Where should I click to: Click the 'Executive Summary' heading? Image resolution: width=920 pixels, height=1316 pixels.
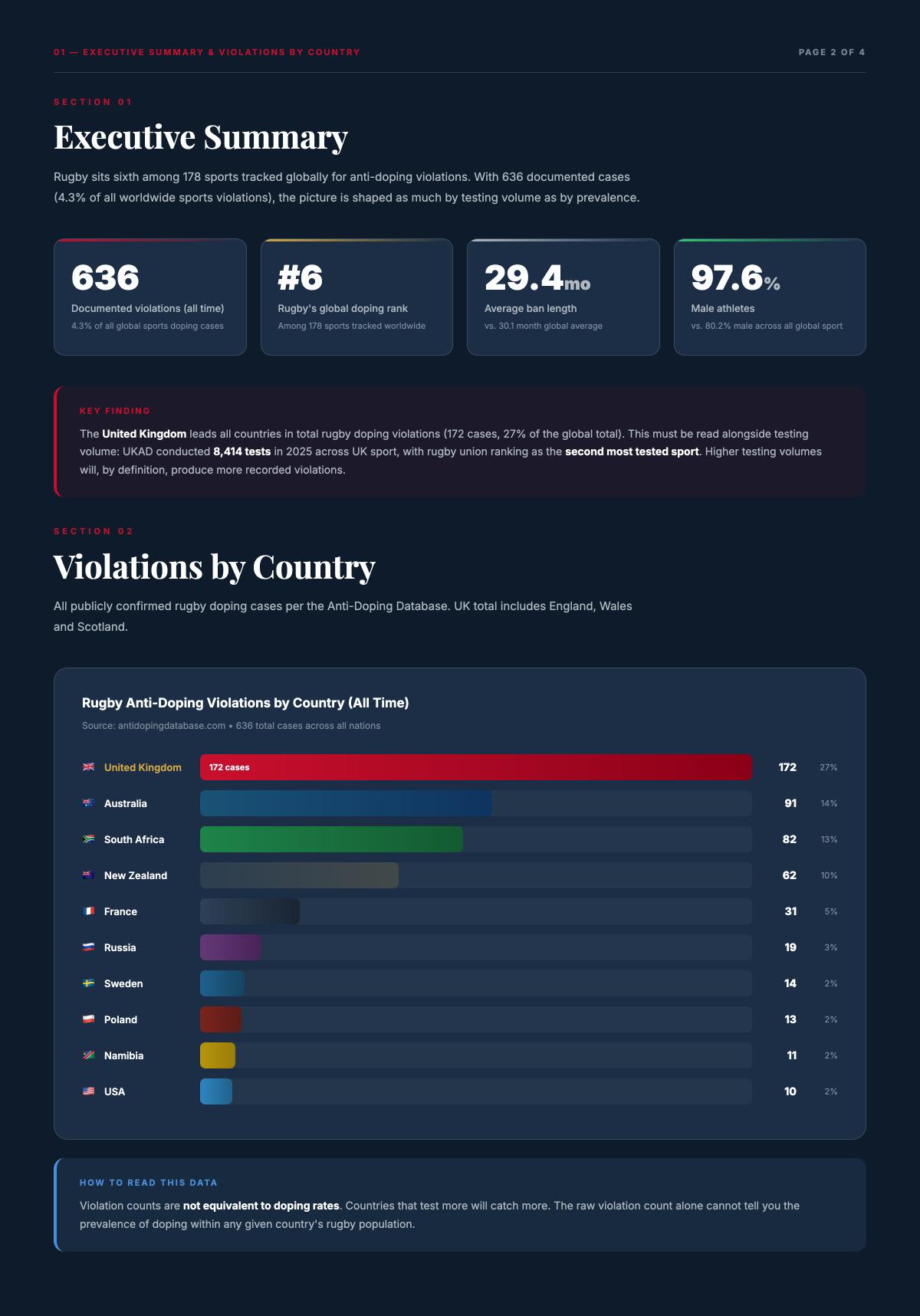[201, 137]
